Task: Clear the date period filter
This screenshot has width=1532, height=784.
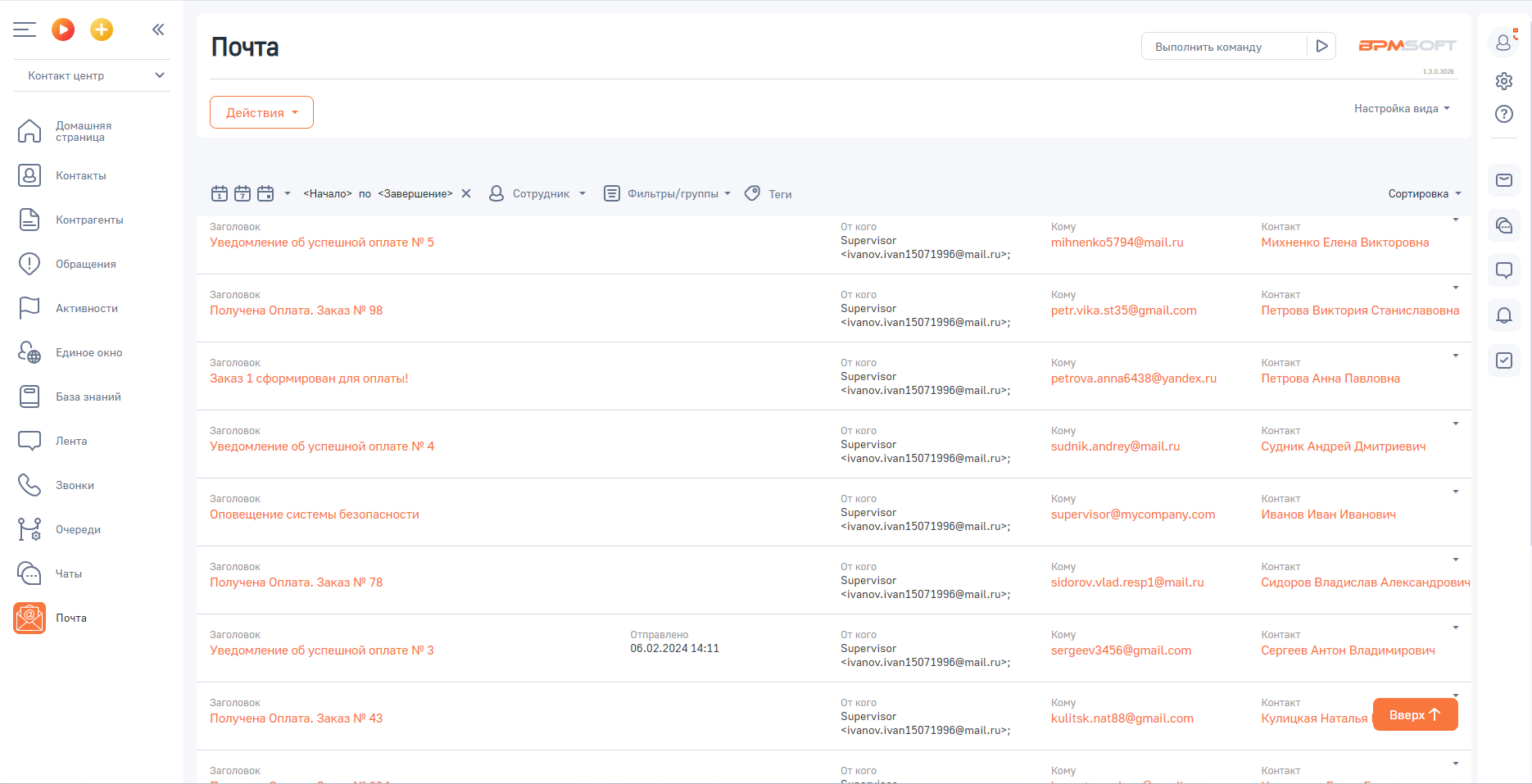Action: click(x=466, y=193)
